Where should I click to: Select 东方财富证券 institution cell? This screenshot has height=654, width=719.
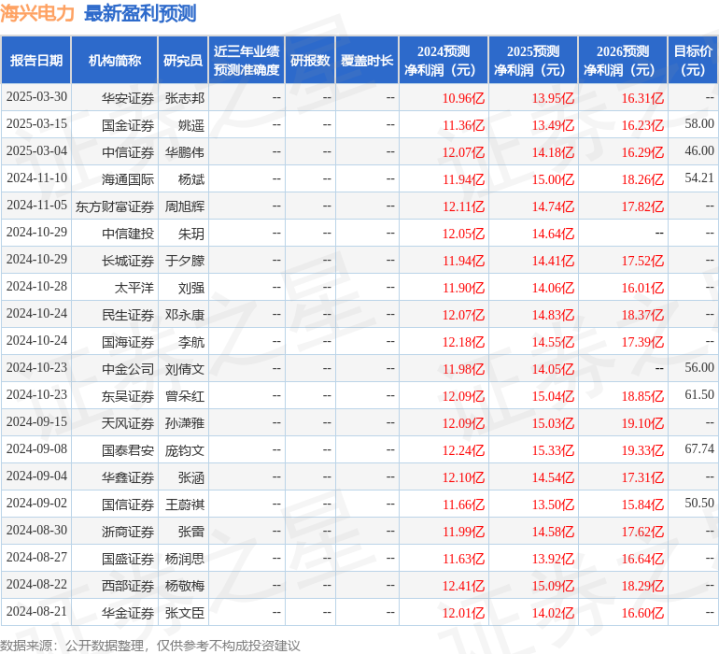coord(115,206)
